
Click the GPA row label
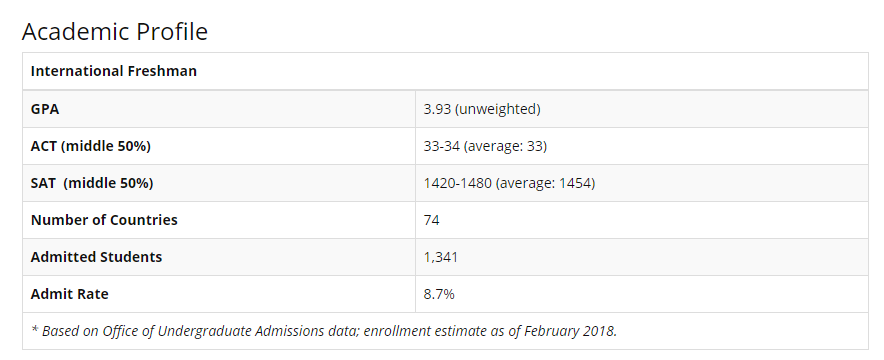pos(45,109)
